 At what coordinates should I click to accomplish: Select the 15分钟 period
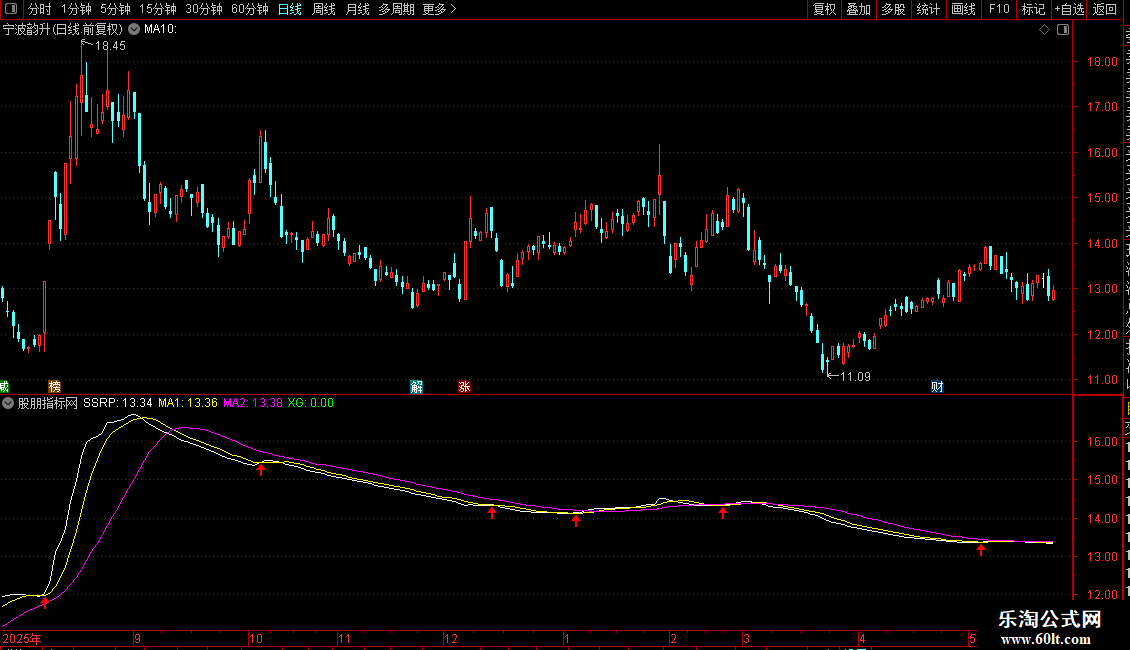tap(158, 9)
